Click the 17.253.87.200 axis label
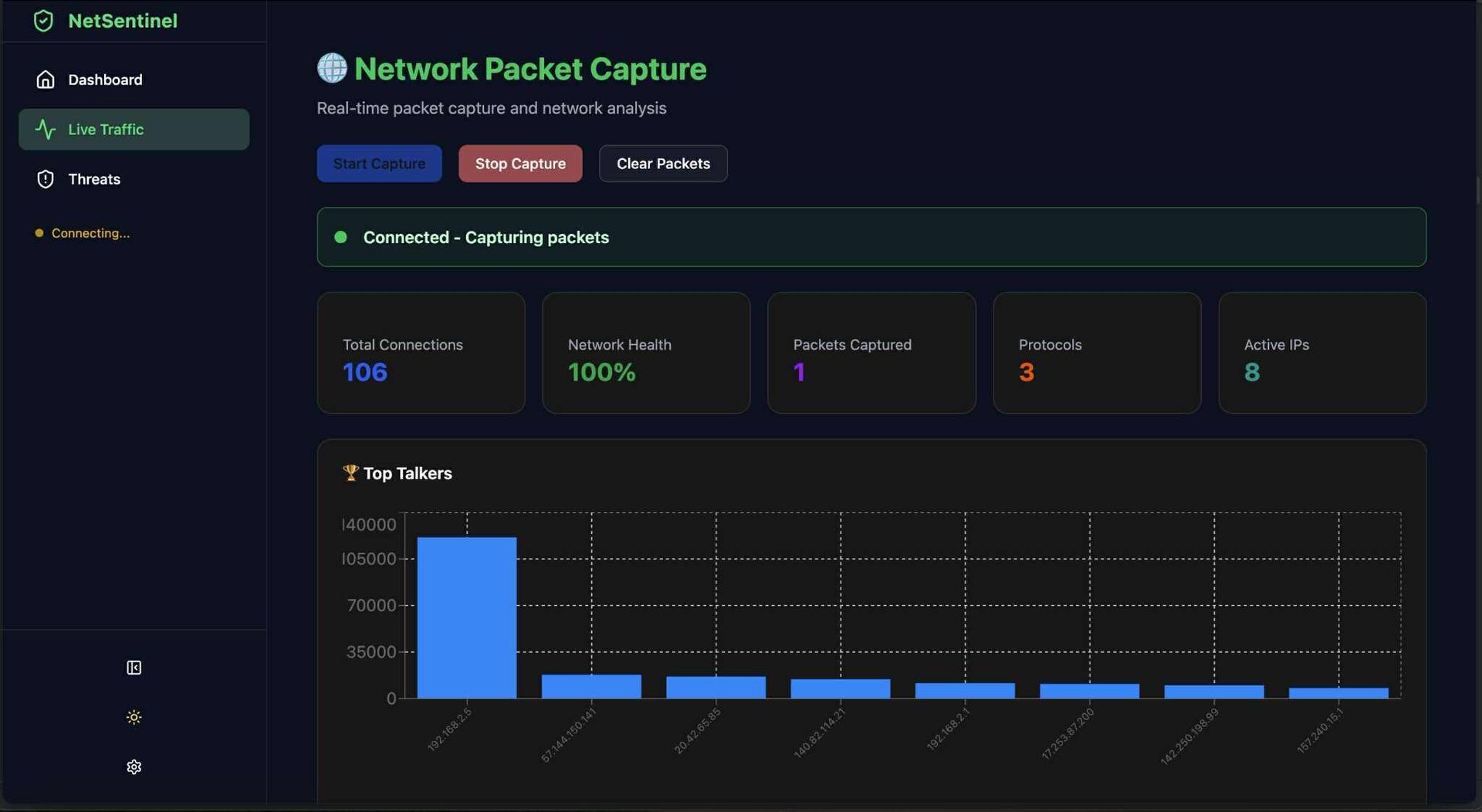 (1068, 734)
